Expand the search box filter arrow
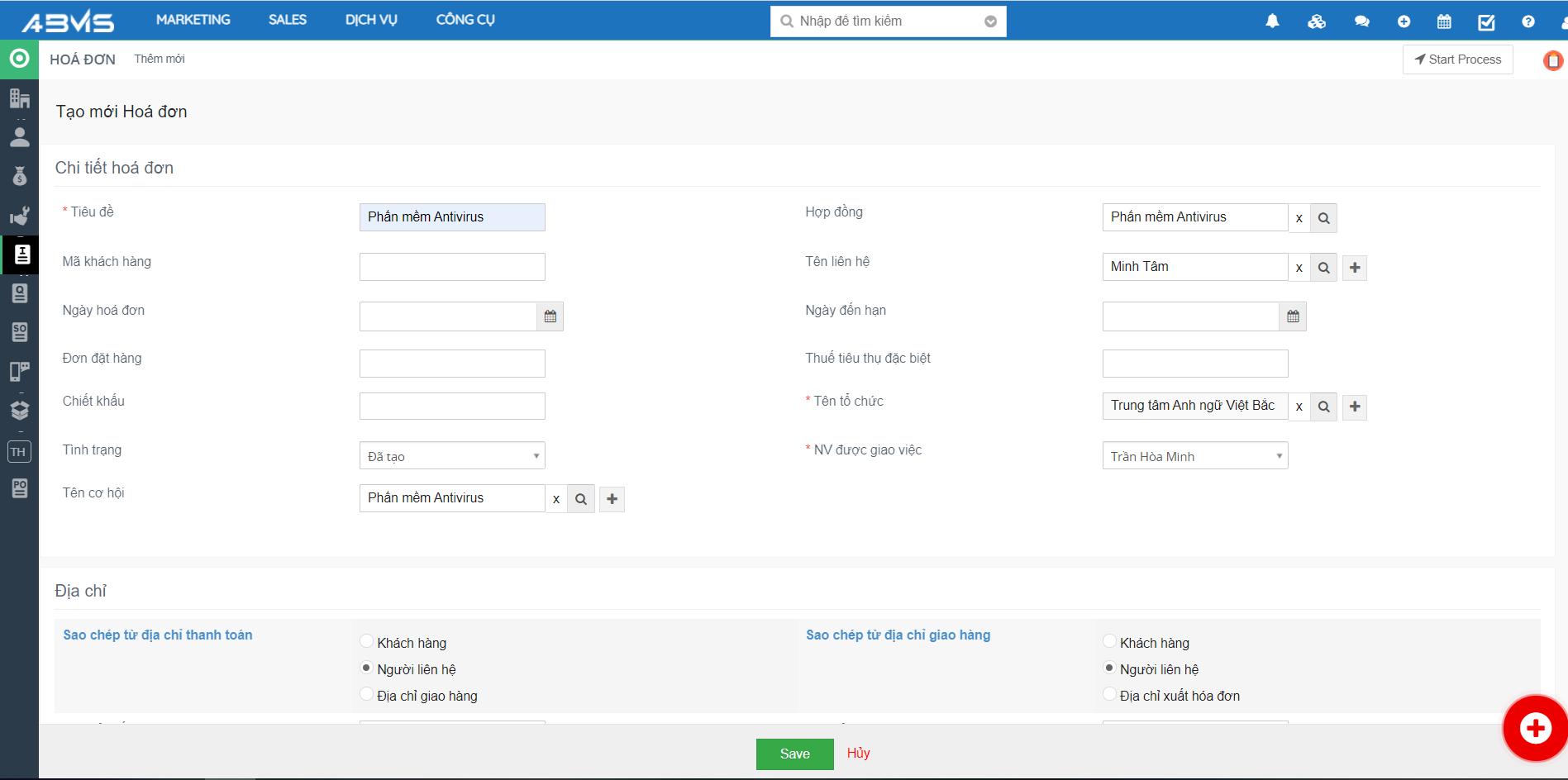1568x780 pixels. tap(990, 21)
